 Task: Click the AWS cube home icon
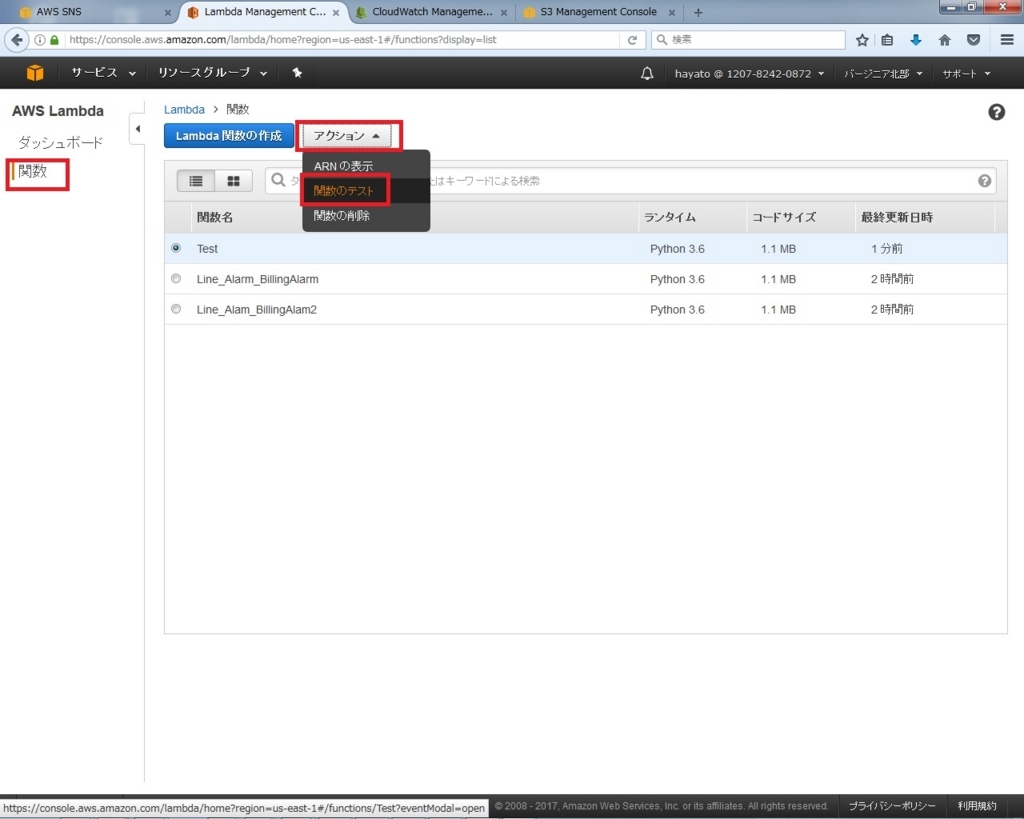35,73
